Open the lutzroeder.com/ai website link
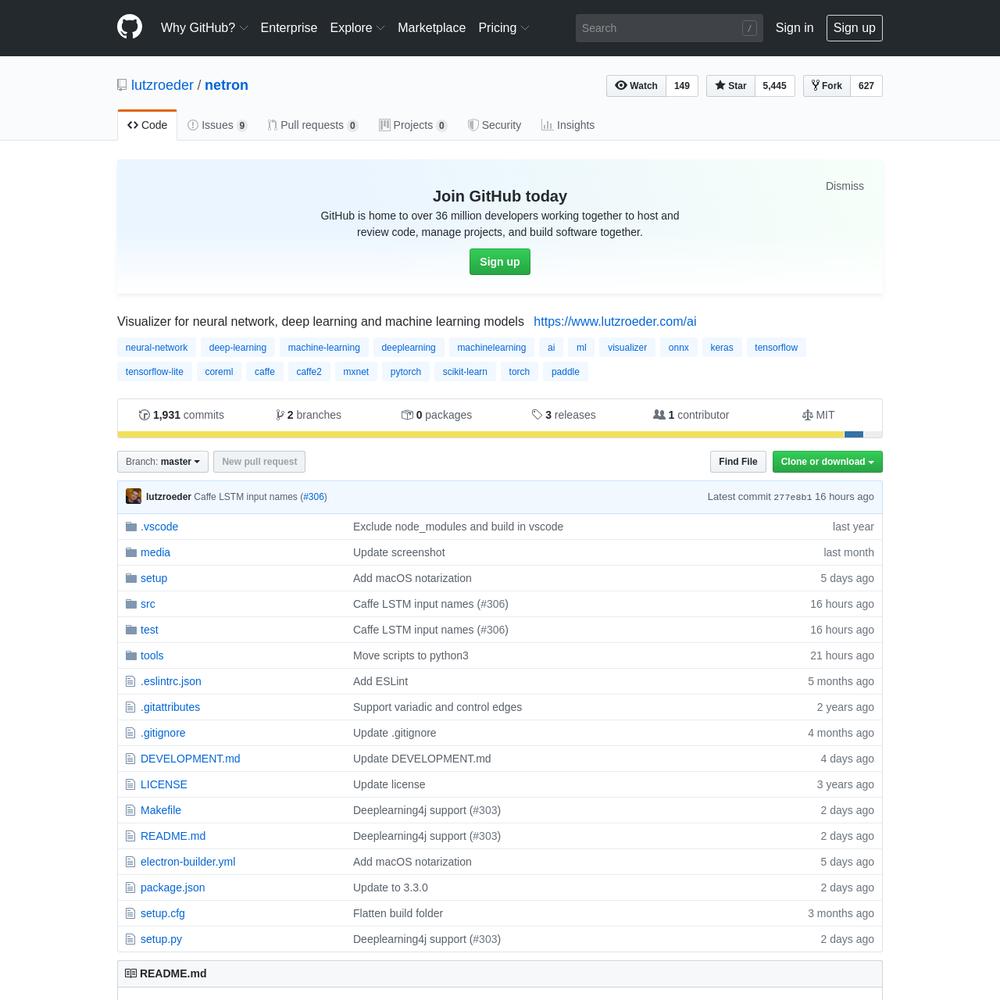This screenshot has height=1000, width=1000. point(615,321)
